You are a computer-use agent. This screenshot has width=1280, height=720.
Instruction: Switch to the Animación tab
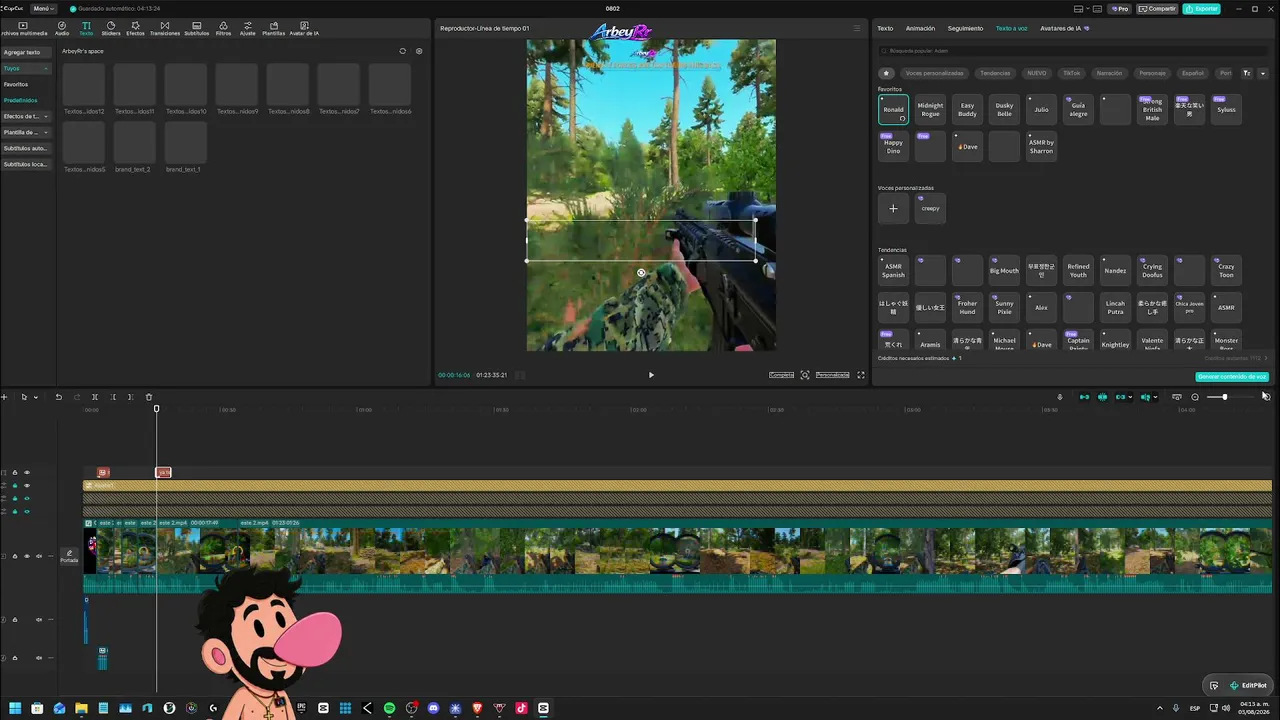click(920, 28)
